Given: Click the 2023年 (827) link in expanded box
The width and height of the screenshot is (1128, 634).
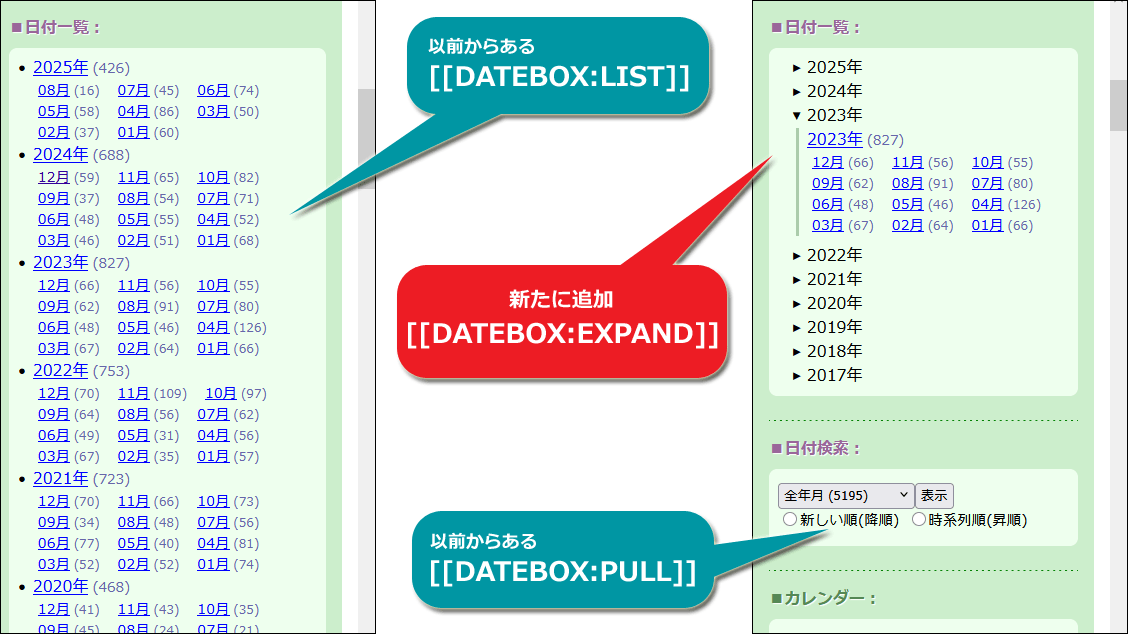Looking at the screenshot, I should 834,139.
